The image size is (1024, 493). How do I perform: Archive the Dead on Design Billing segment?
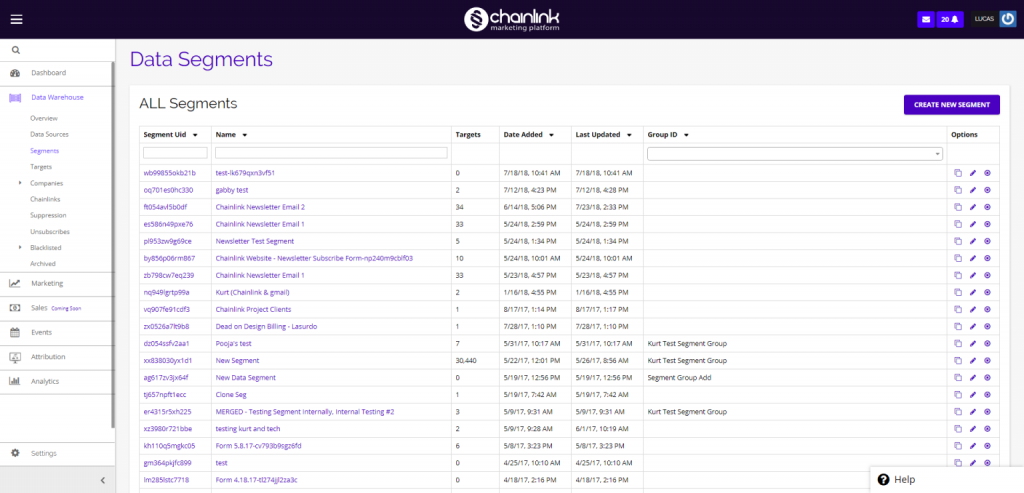987,326
